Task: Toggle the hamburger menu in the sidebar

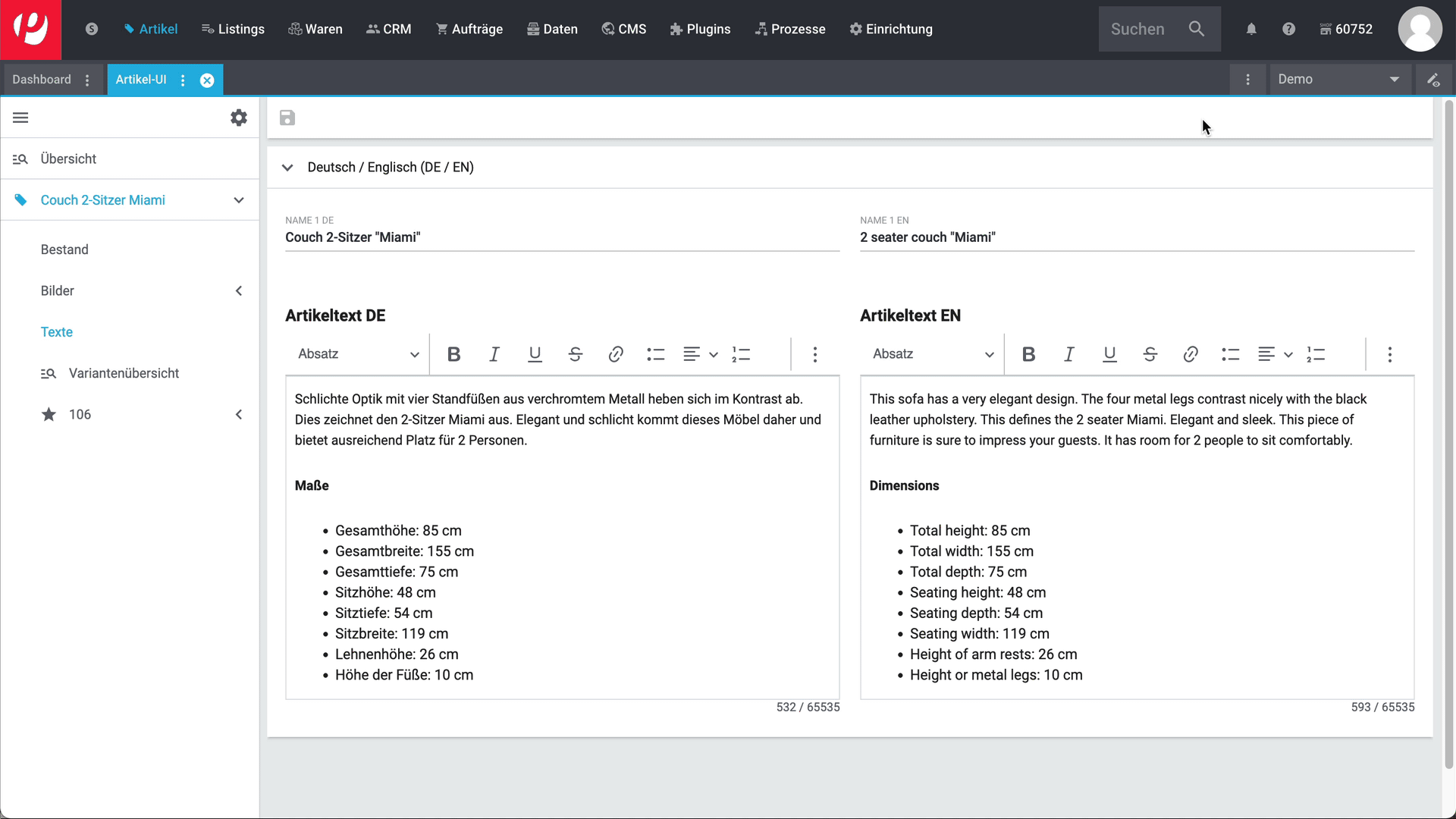Action: click(x=20, y=118)
